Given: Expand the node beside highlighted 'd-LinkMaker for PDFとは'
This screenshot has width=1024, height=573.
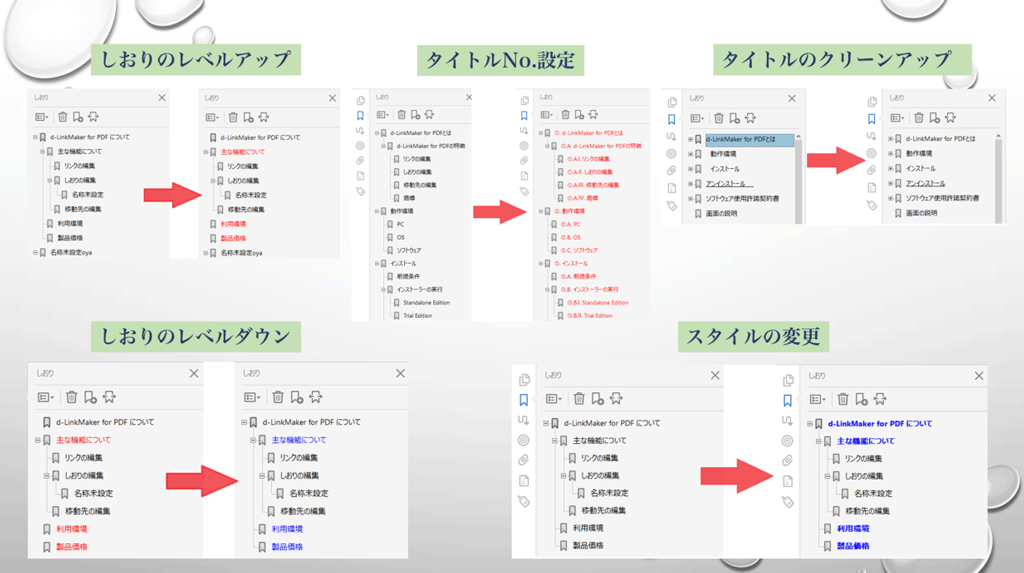Looking at the screenshot, I should tap(690, 140).
